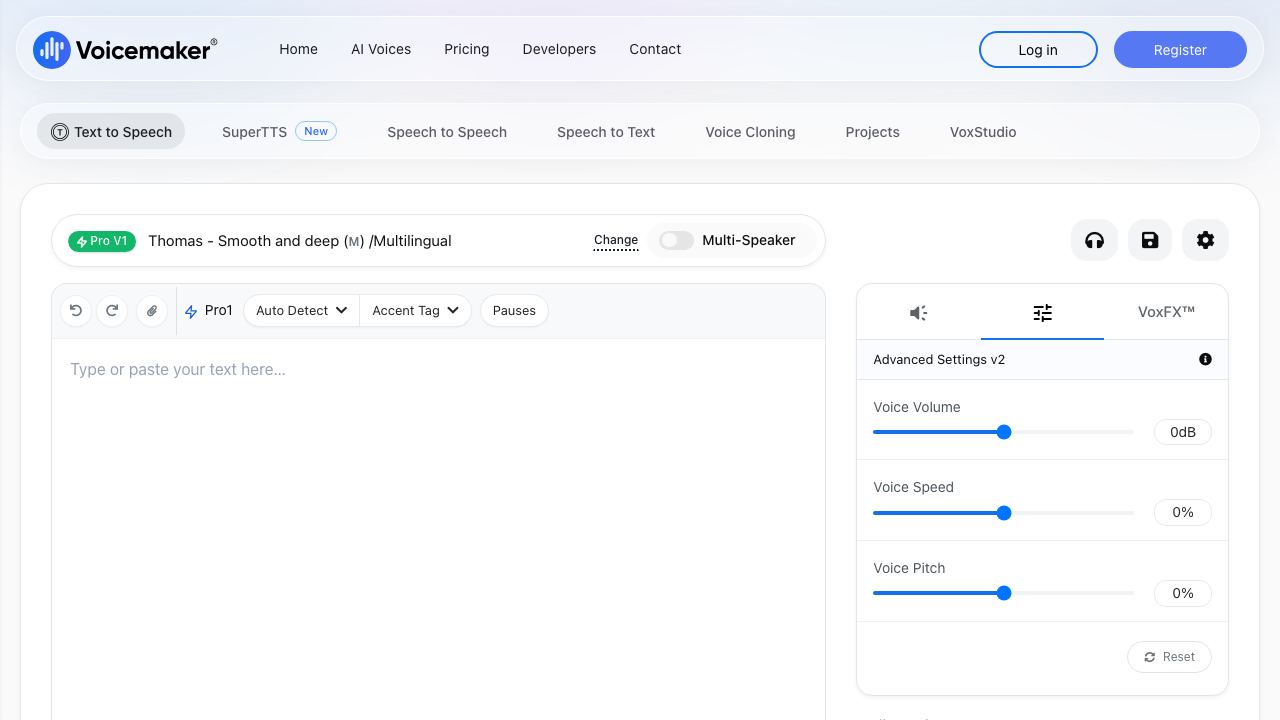
Task: Visit the Developers page
Action: (559, 49)
